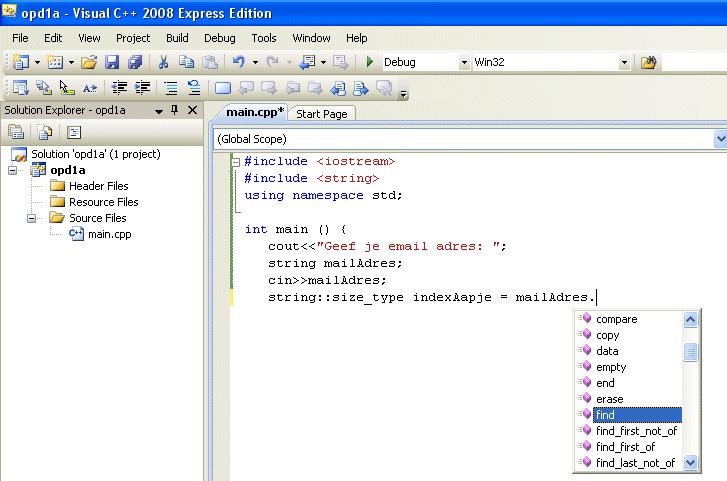Open the Debug configuration dropdown
727x481 pixels.
[464, 62]
